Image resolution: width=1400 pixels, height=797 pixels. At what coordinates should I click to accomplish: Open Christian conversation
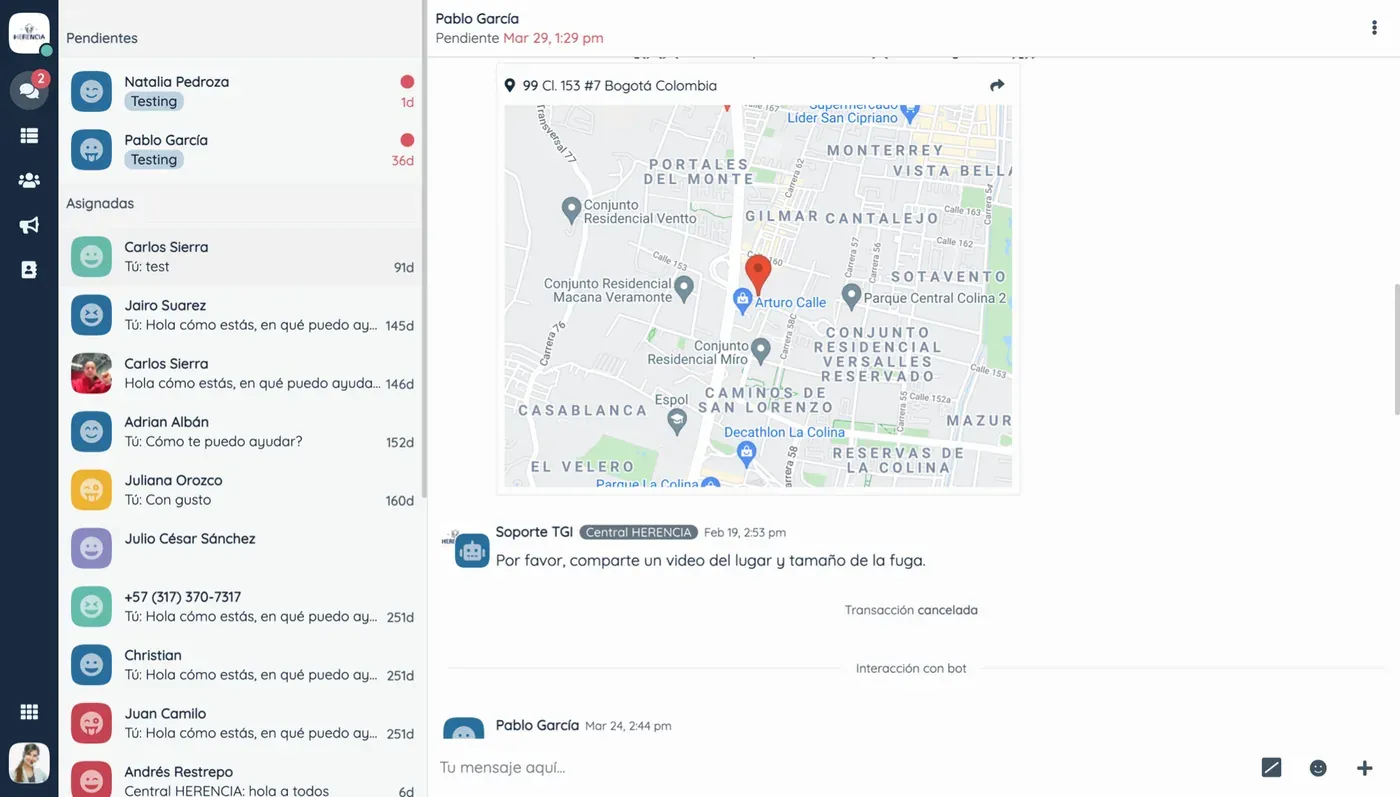coord(242,665)
